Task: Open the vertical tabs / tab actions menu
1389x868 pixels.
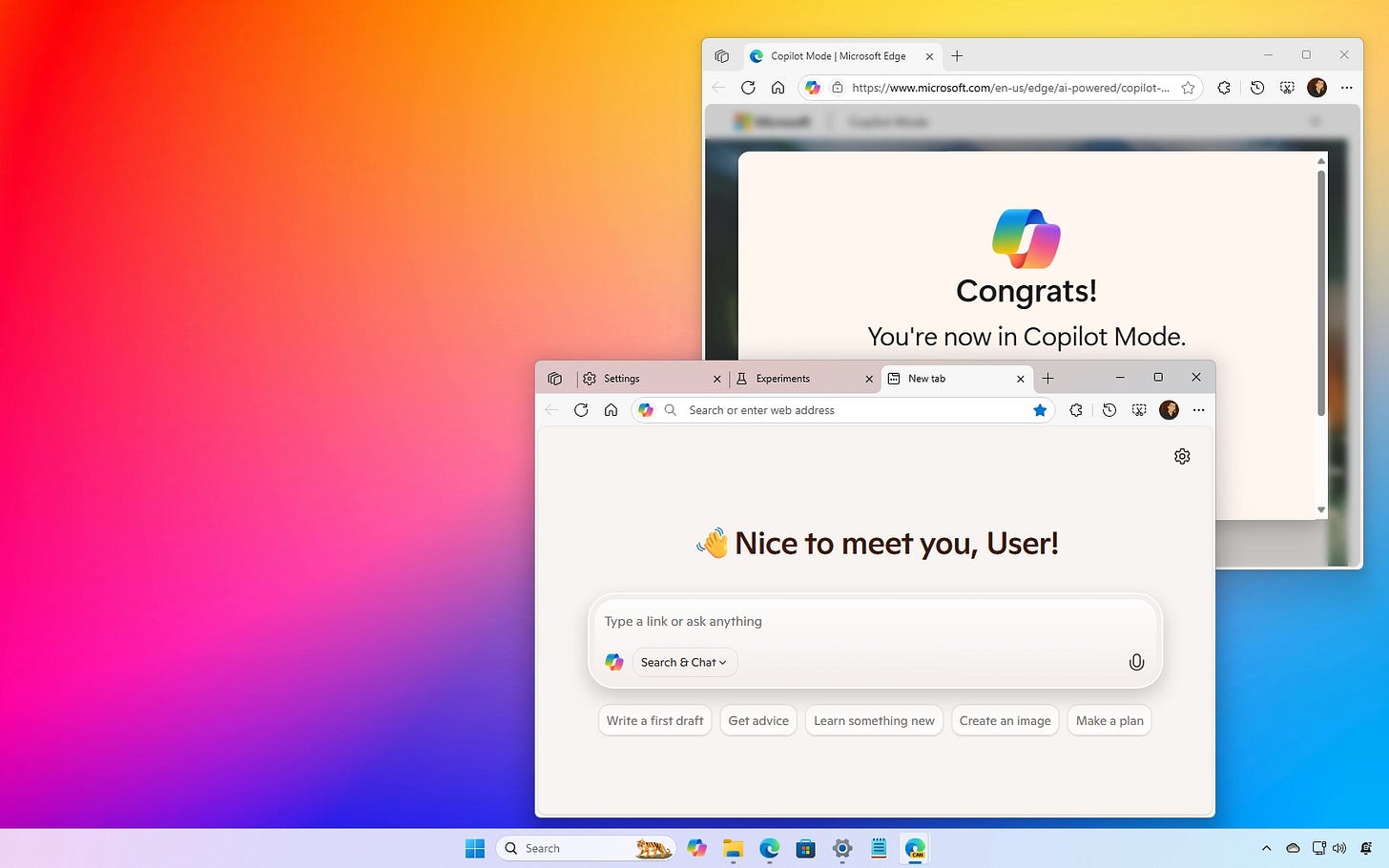Action: coord(554,378)
